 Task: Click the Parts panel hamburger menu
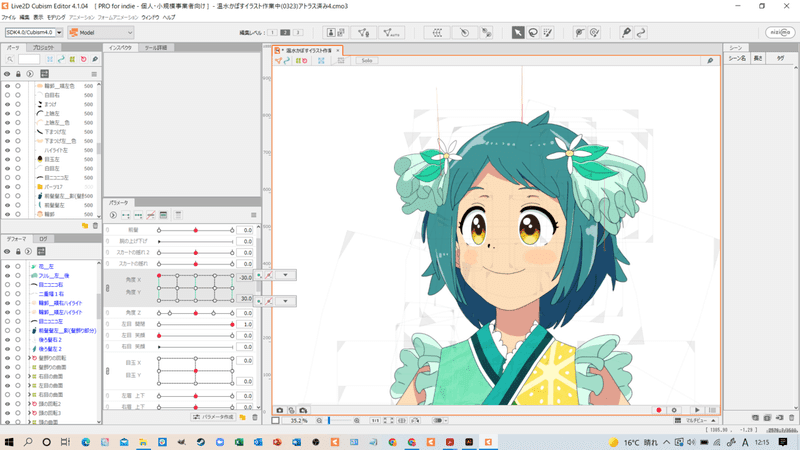point(94,74)
